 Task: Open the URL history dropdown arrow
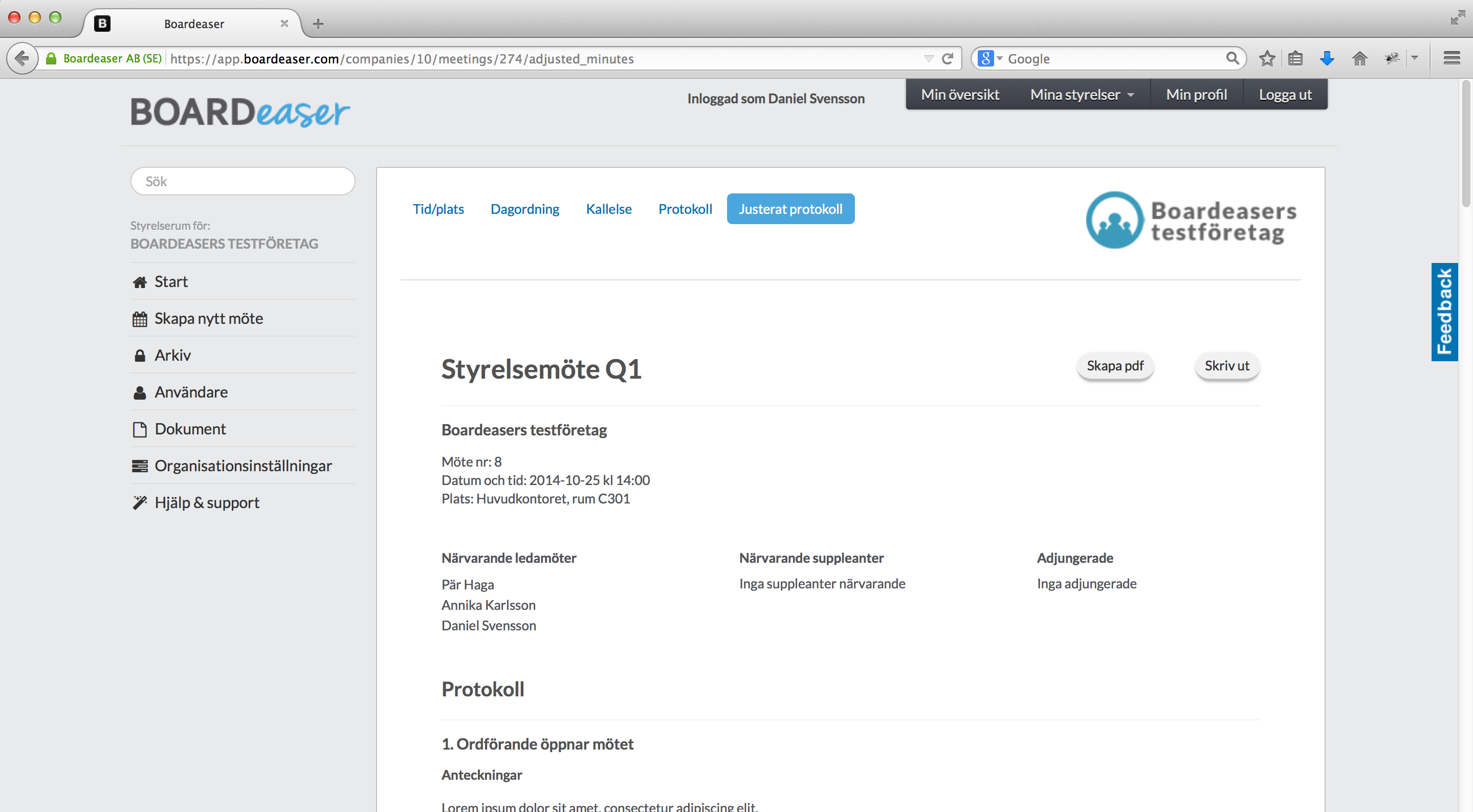929,58
